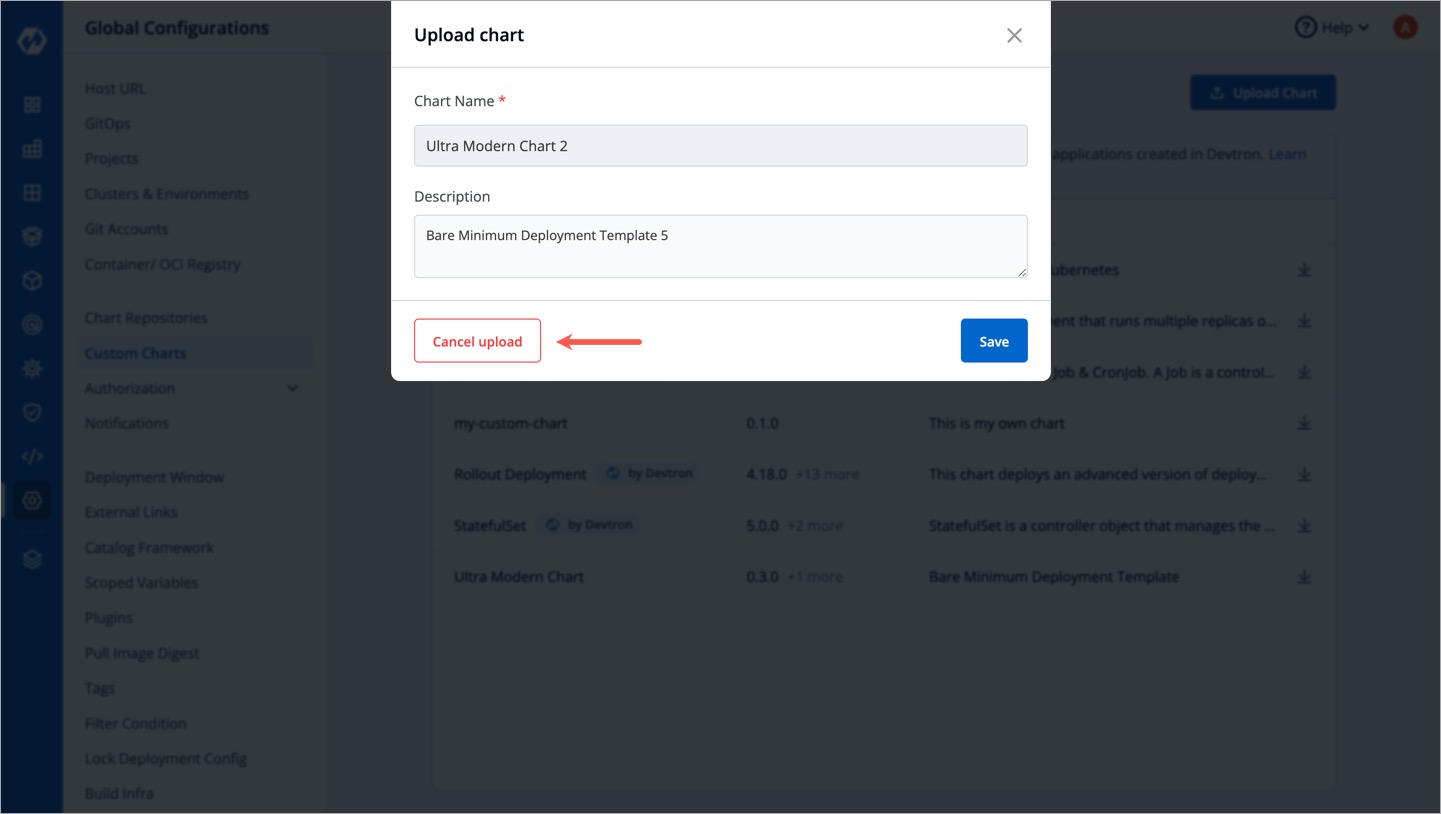This screenshot has width=1441, height=814.
Task: Expand versions with '+13 more' on Rollout Deployment
Action: (x=828, y=473)
